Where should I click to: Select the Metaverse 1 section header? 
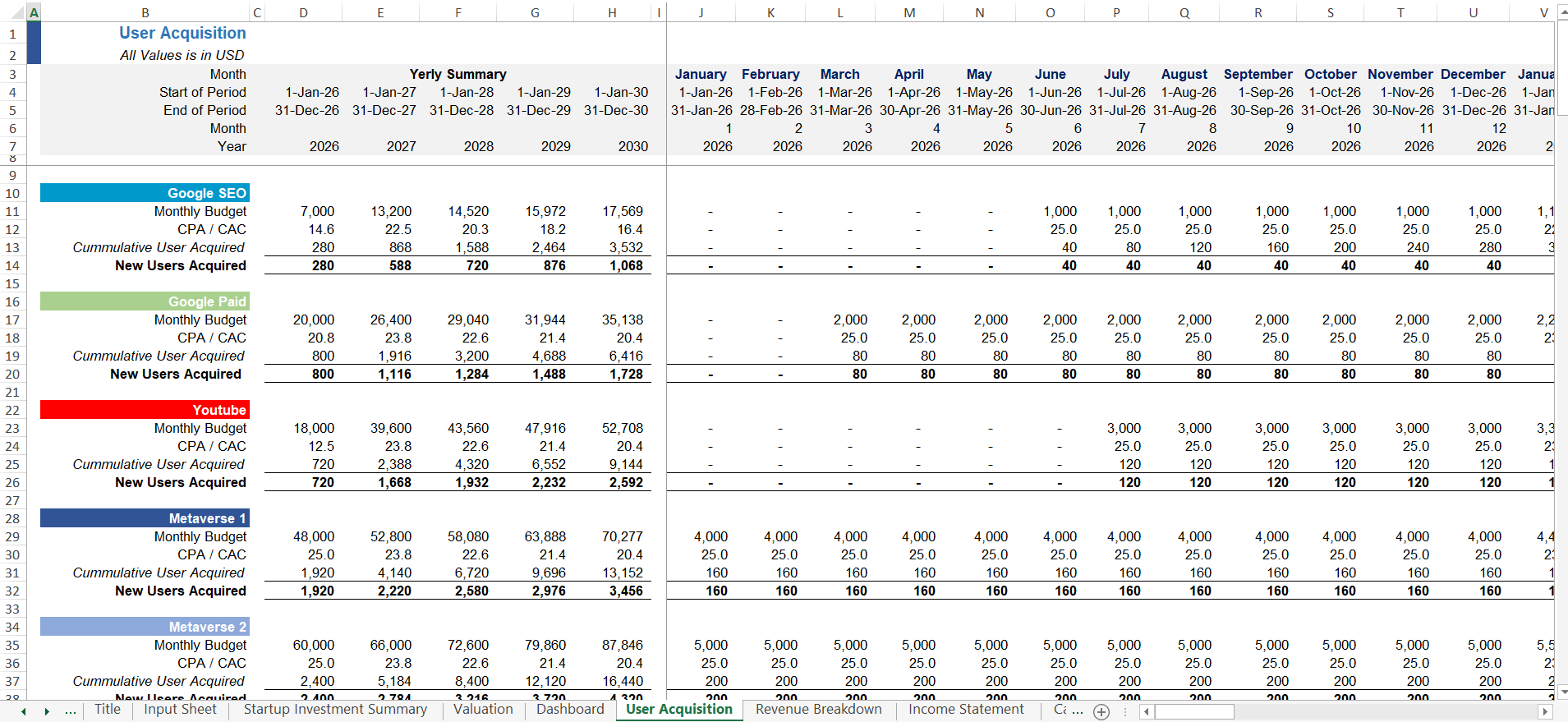coord(145,518)
